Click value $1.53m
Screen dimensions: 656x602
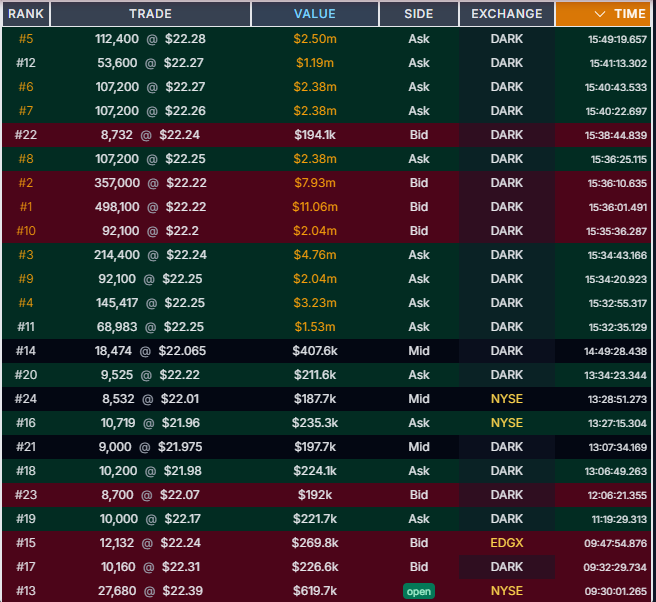click(x=315, y=327)
